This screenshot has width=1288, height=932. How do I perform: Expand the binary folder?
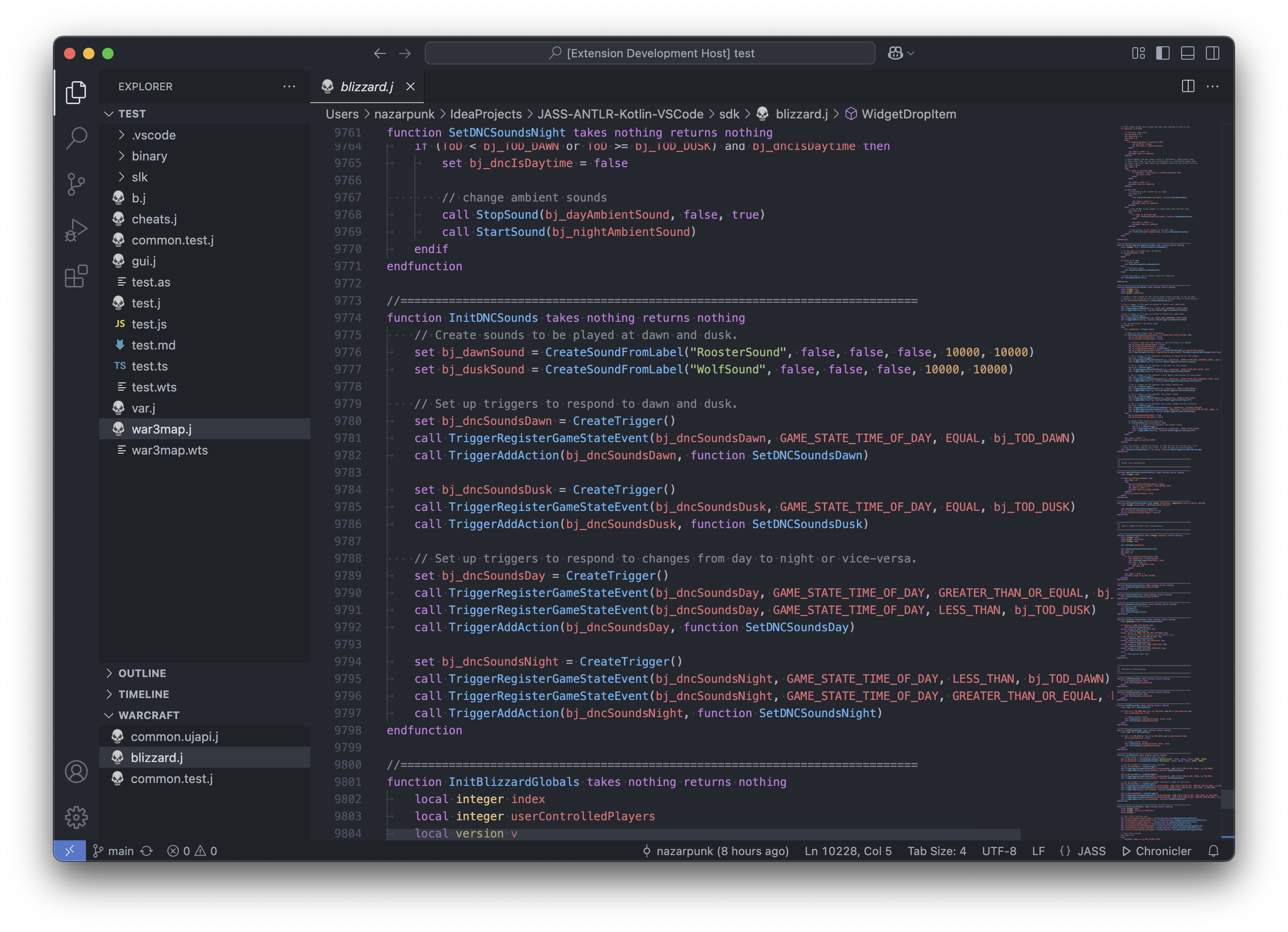[149, 156]
